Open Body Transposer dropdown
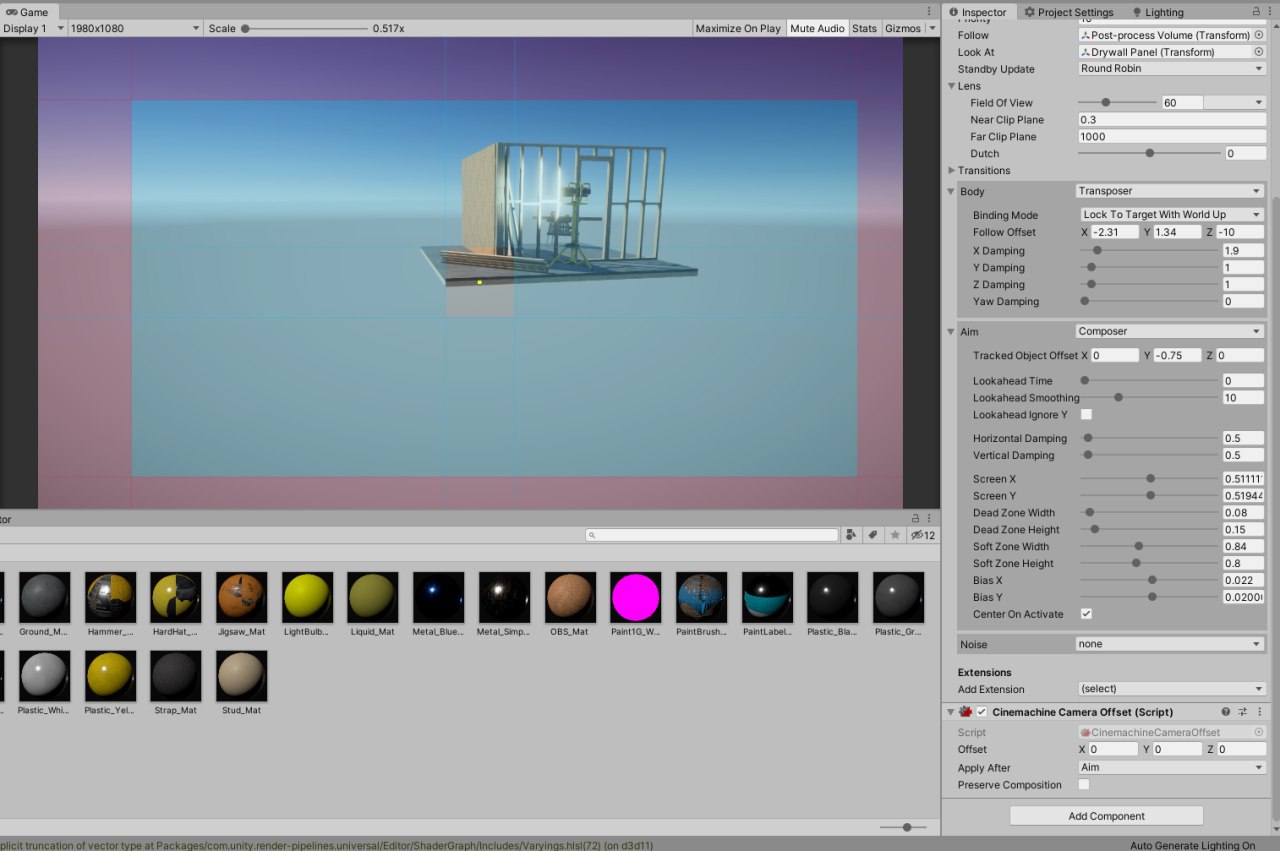Viewport: 1280px width, 851px height. (x=1170, y=191)
